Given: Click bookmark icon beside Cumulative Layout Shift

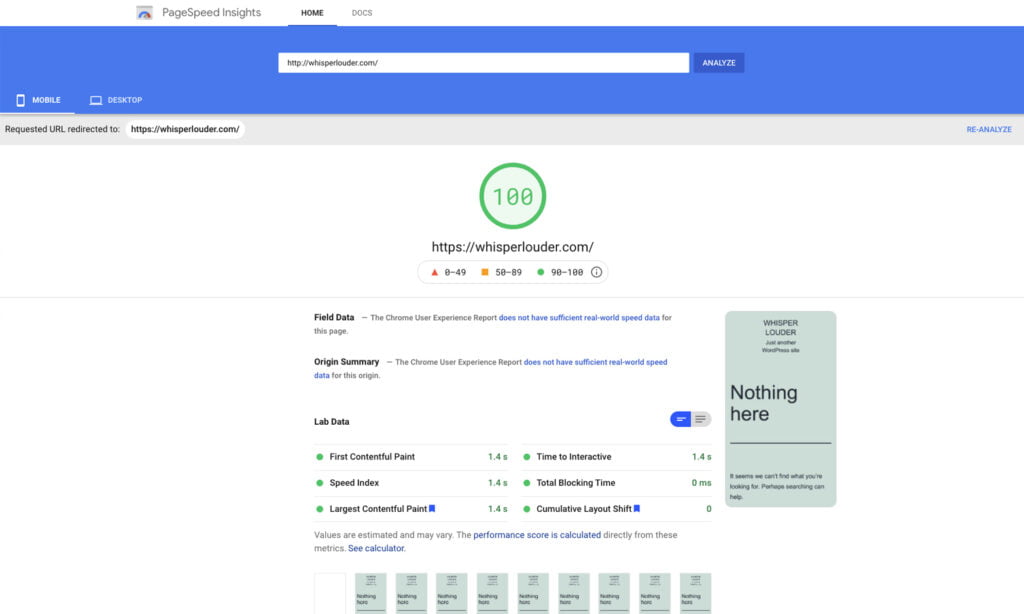Looking at the screenshot, I should pyautogui.click(x=637, y=509).
